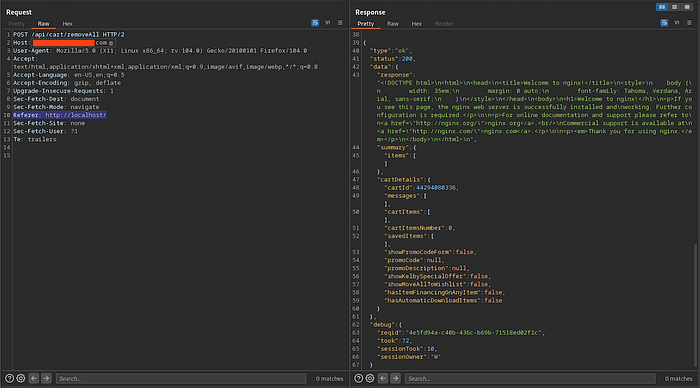700x388 pixels.
Task: Click the "hasAutomaticDownloadItems":false line
Action: click(x=443, y=300)
